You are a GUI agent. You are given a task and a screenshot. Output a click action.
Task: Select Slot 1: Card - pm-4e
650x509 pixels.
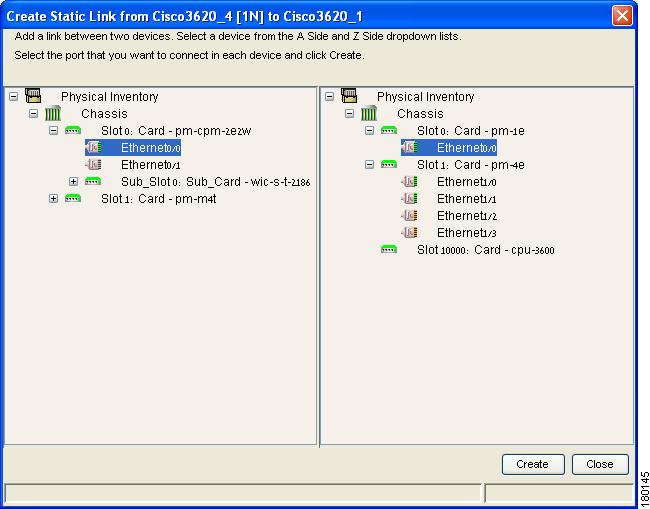(471, 165)
